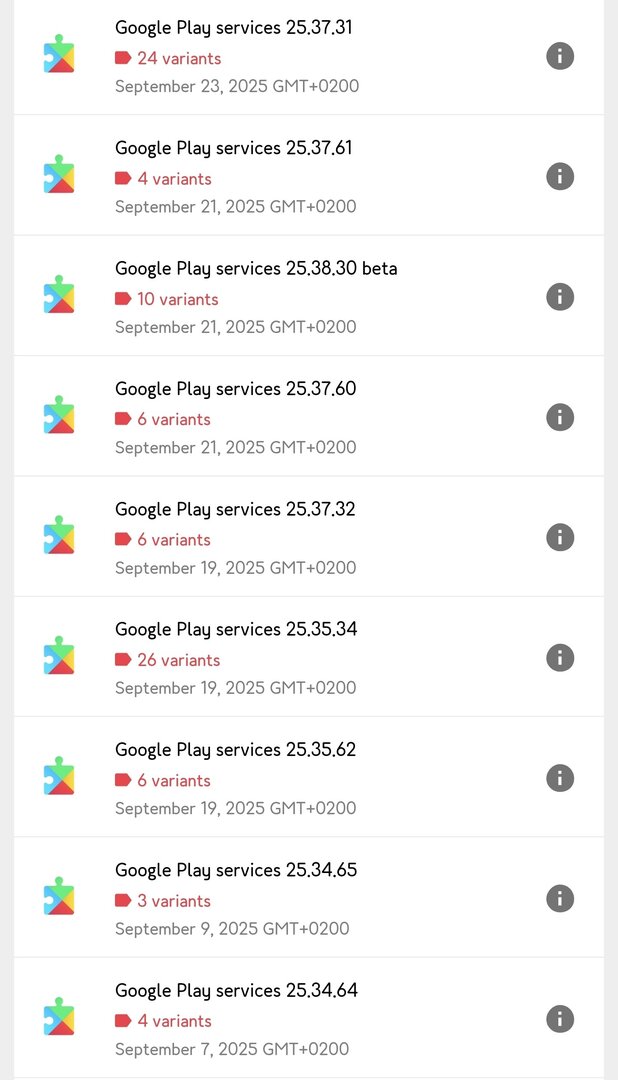Open Google Play services 25.37.31 title link
618x1080 pixels.
(x=233, y=28)
